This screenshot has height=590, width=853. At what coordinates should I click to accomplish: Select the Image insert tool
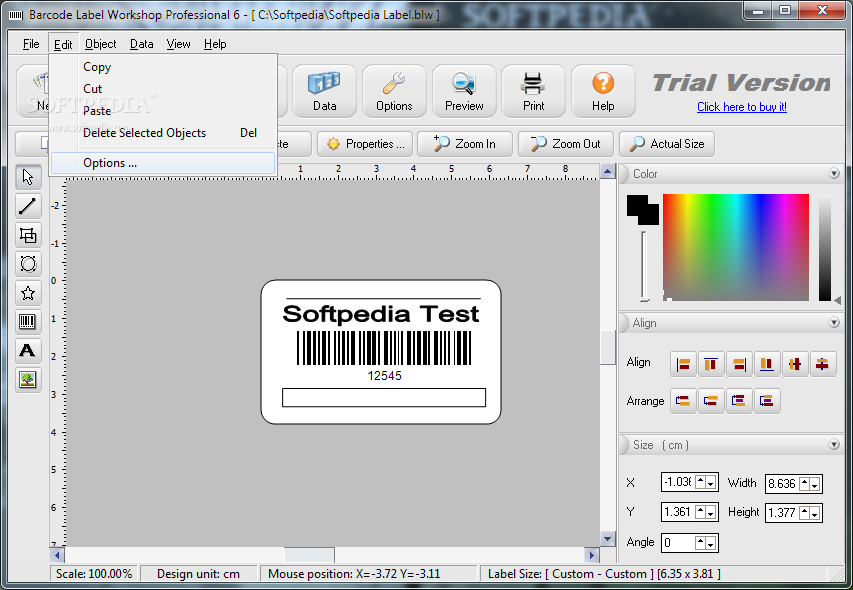(28, 380)
